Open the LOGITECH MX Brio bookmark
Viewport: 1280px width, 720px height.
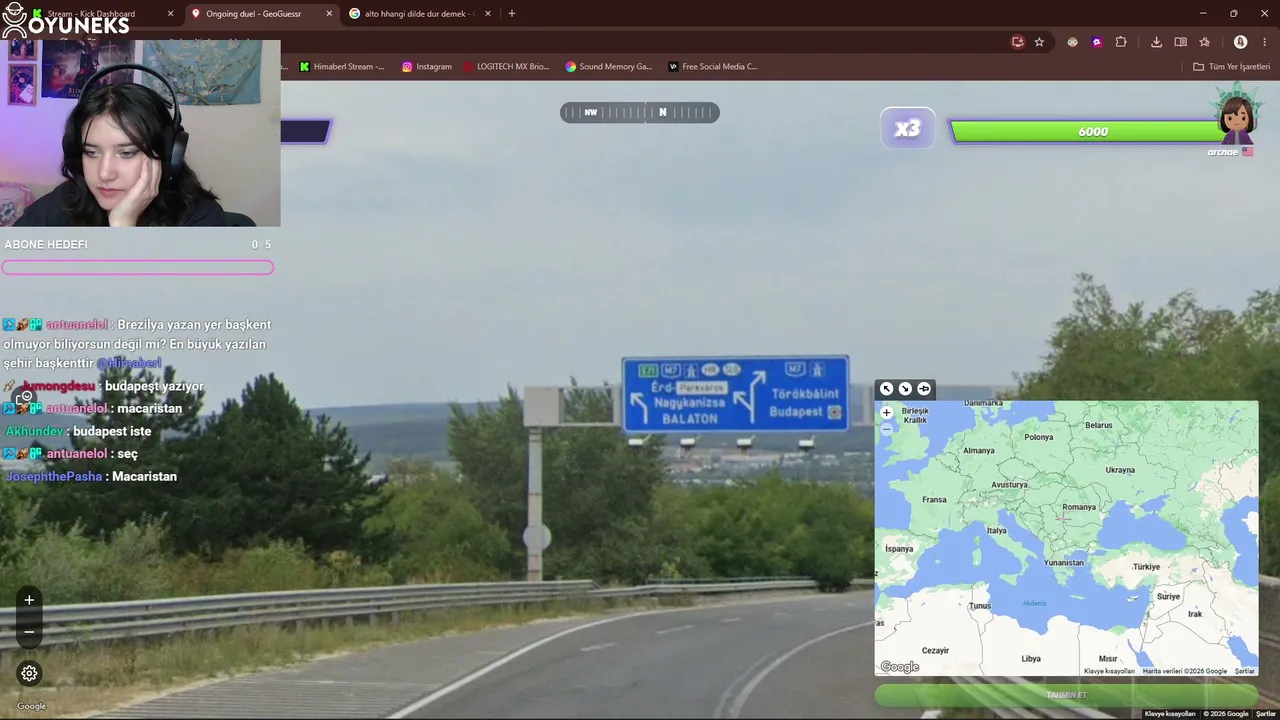point(506,67)
